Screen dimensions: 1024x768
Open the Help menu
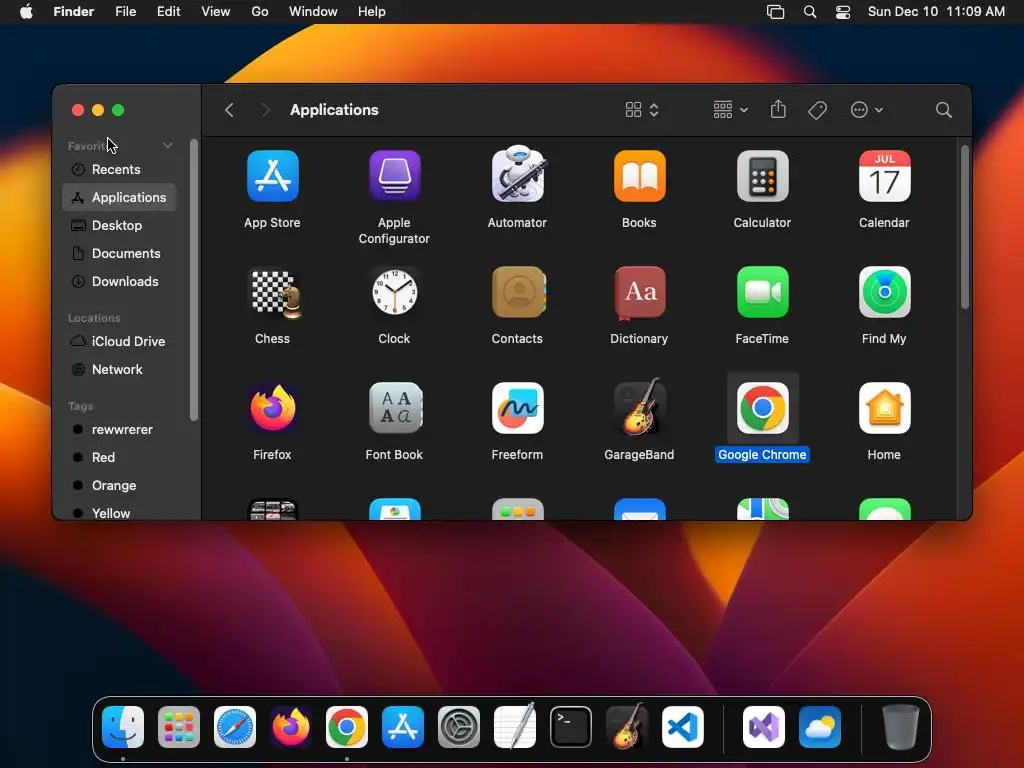coord(372,12)
